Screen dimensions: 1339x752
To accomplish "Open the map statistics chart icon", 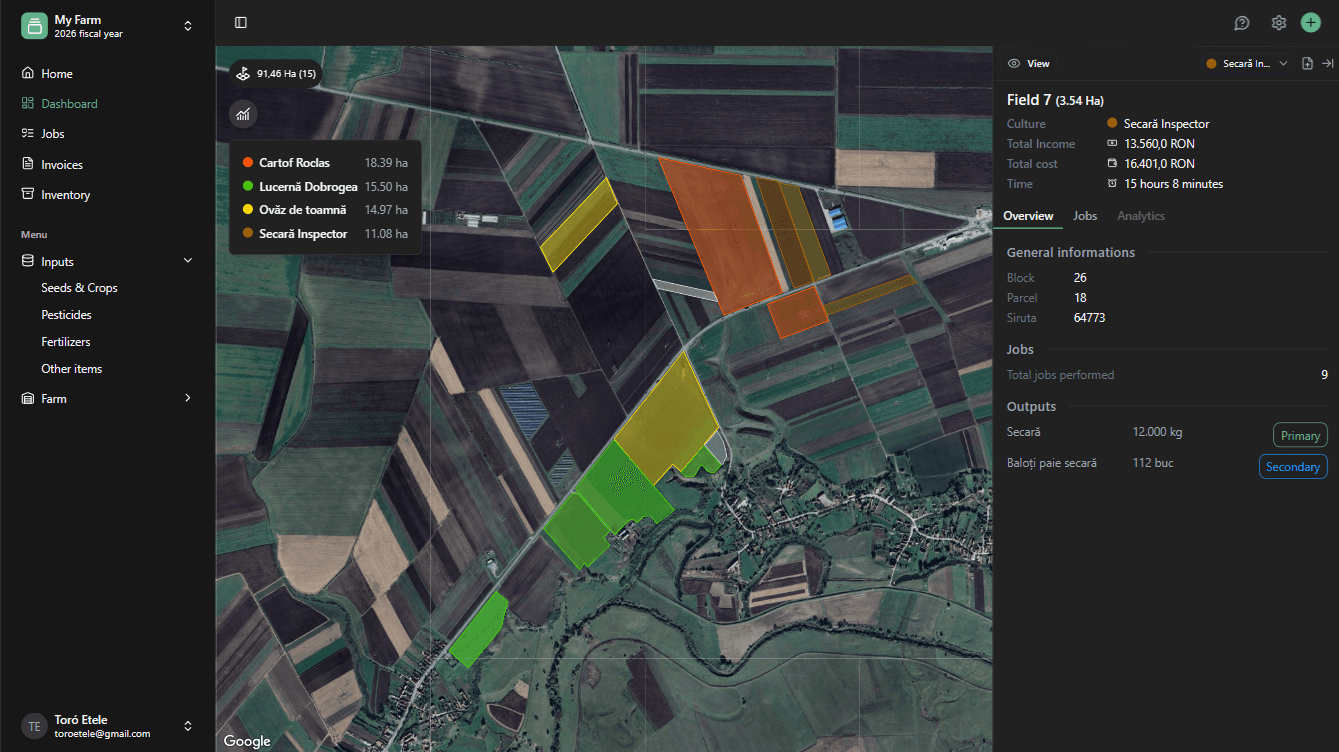I will tap(243, 114).
